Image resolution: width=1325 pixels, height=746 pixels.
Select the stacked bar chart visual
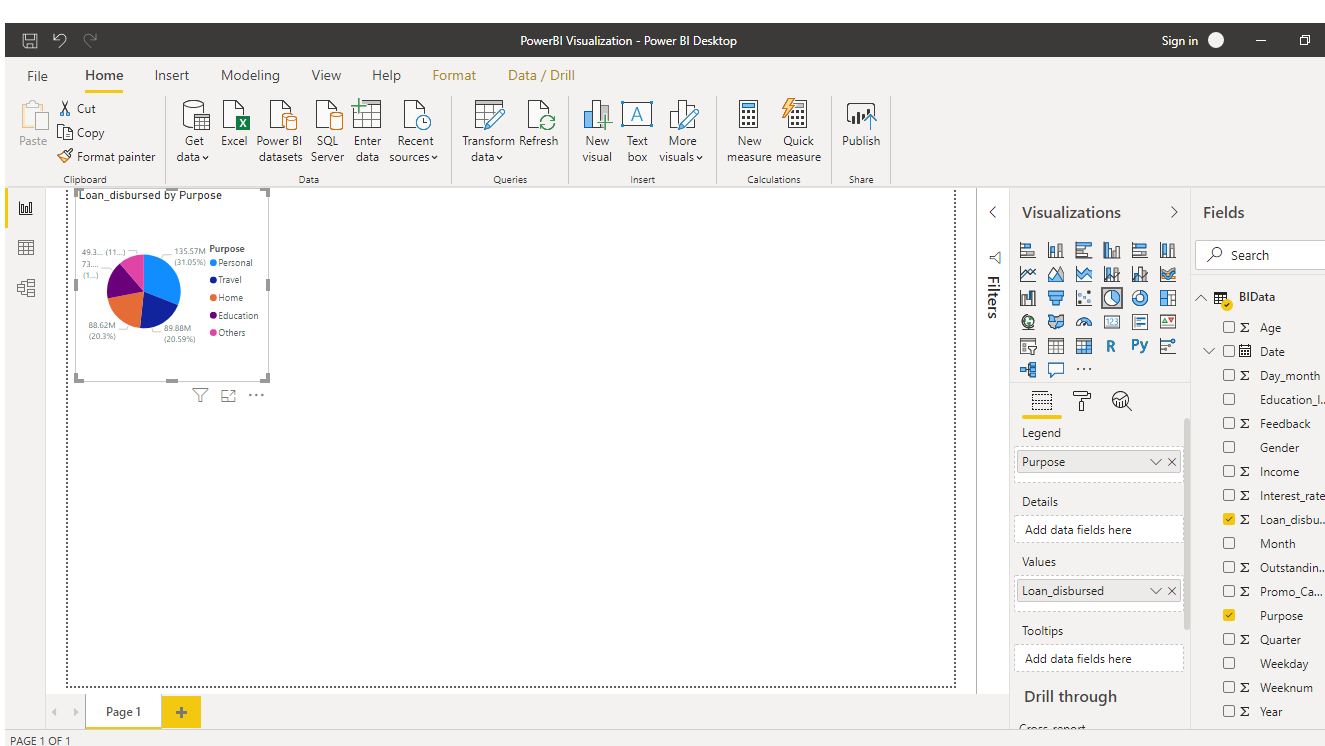(1028, 250)
